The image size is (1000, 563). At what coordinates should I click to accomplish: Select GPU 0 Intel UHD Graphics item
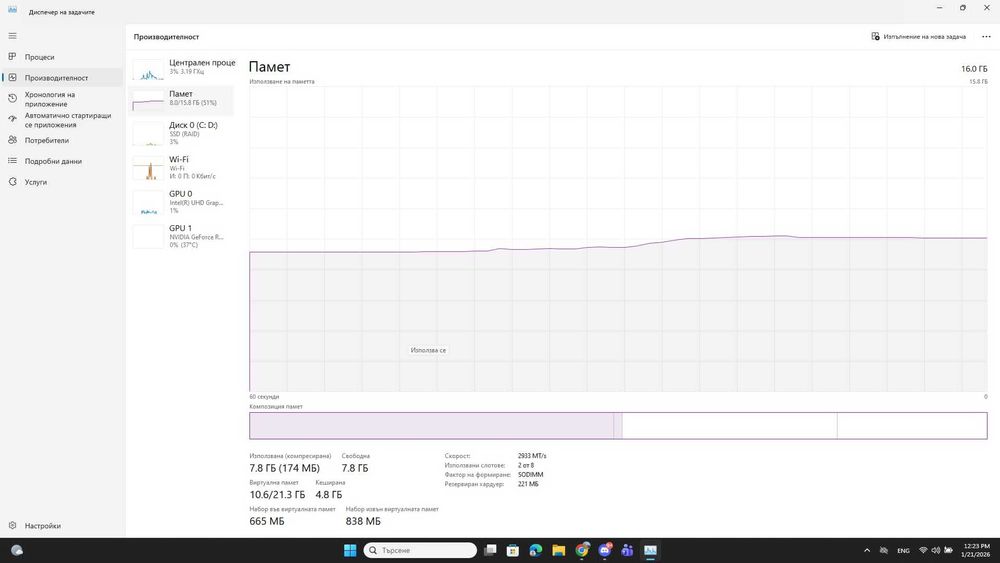[x=182, y=201]
